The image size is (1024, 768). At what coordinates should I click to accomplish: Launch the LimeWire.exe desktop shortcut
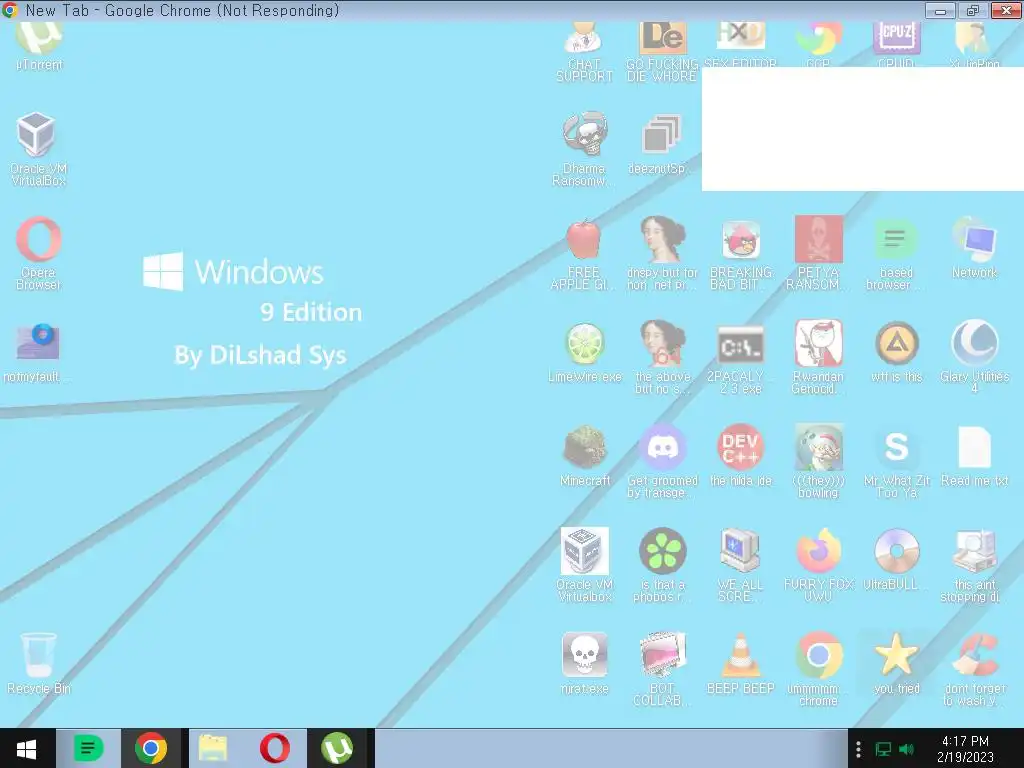(584, 353)
